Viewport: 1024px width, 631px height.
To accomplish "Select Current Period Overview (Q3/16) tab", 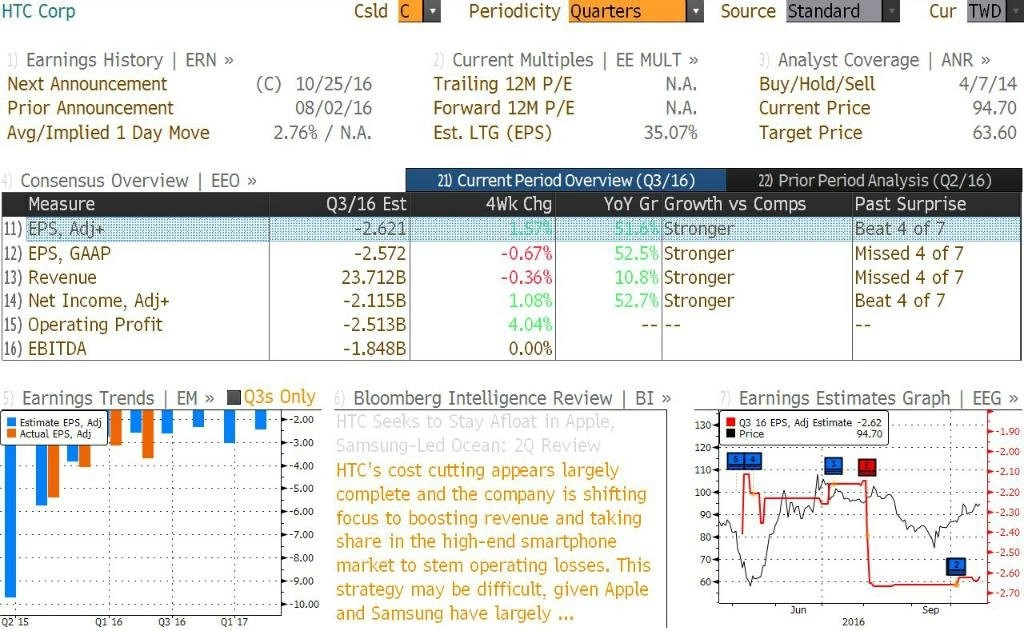I will click(566, 180).
